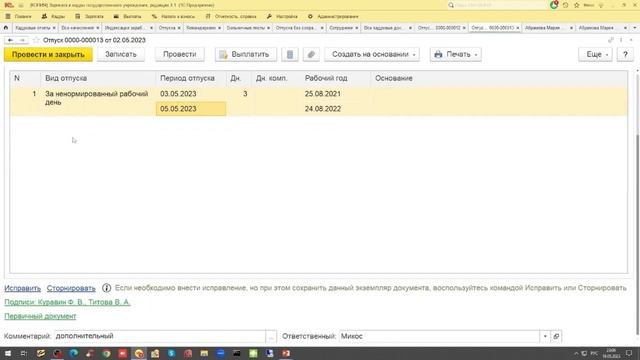
Task: Open Google Chrome from the taskbar
Action: [106, 353]
